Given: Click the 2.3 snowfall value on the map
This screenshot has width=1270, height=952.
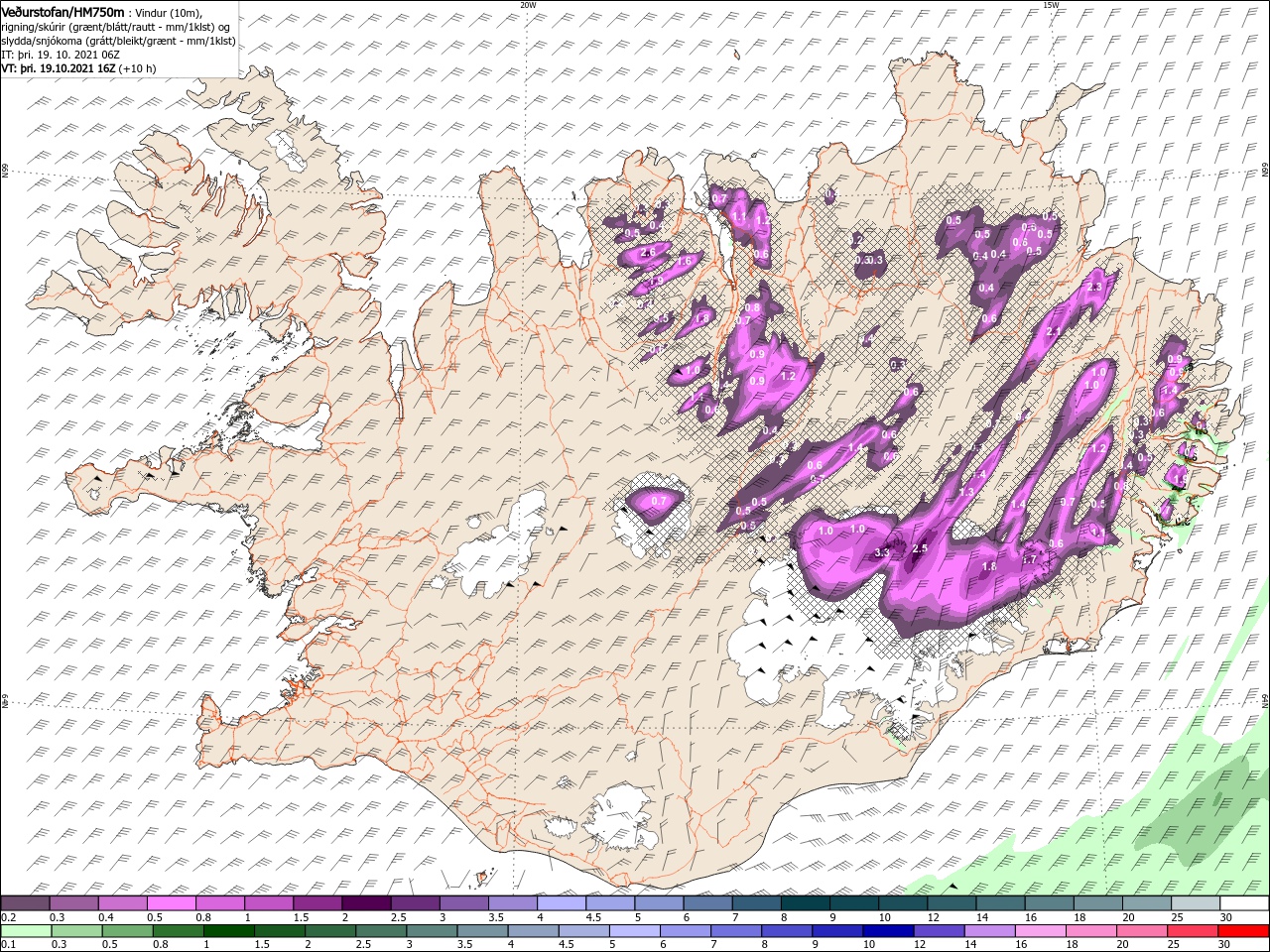Looking at the screenshot, I should pyautogui.click(x=1095, y=287).
